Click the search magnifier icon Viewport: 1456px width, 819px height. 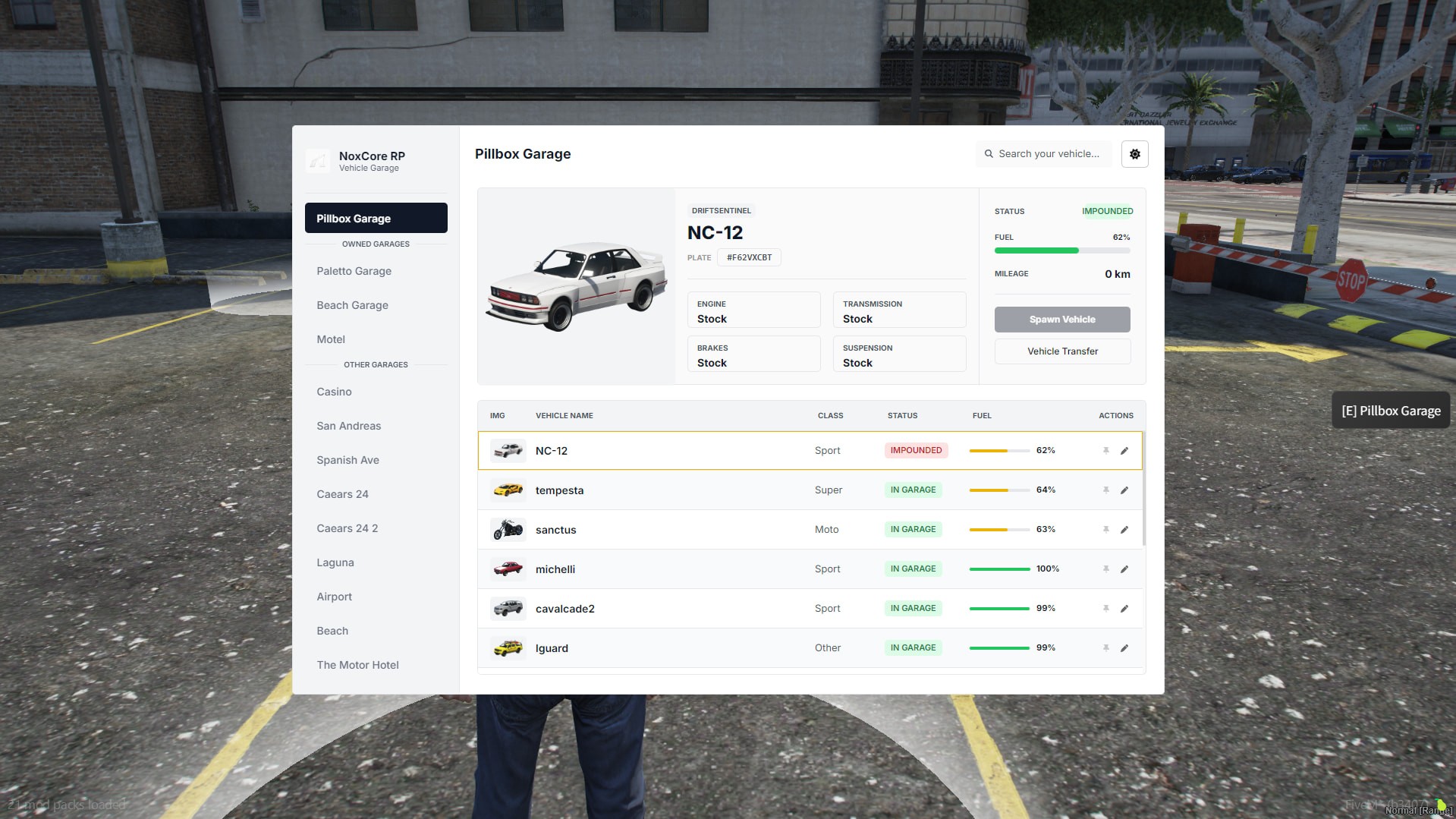click(x=989, y=154)
